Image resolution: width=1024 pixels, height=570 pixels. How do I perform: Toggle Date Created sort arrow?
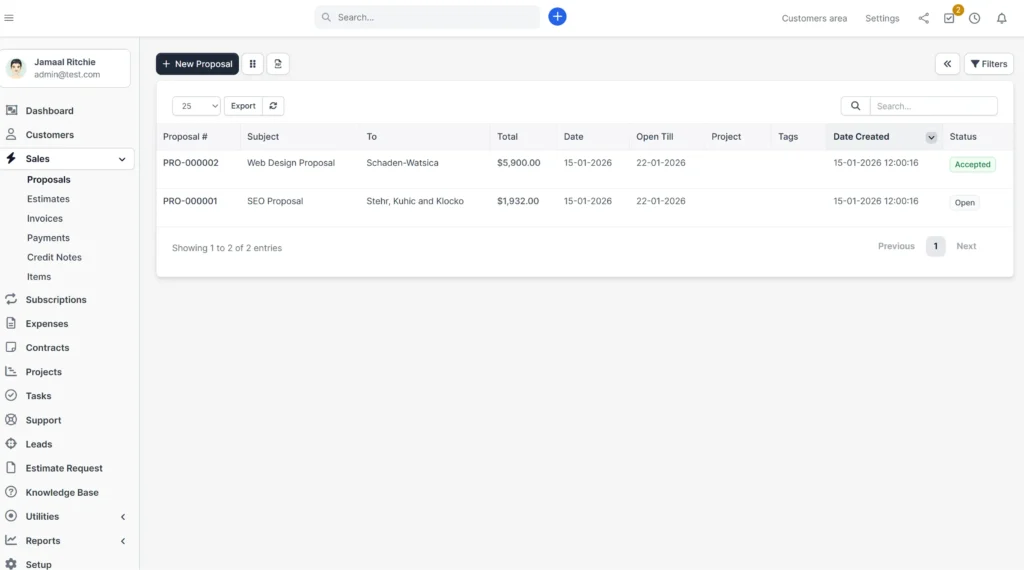click(931, 137)
